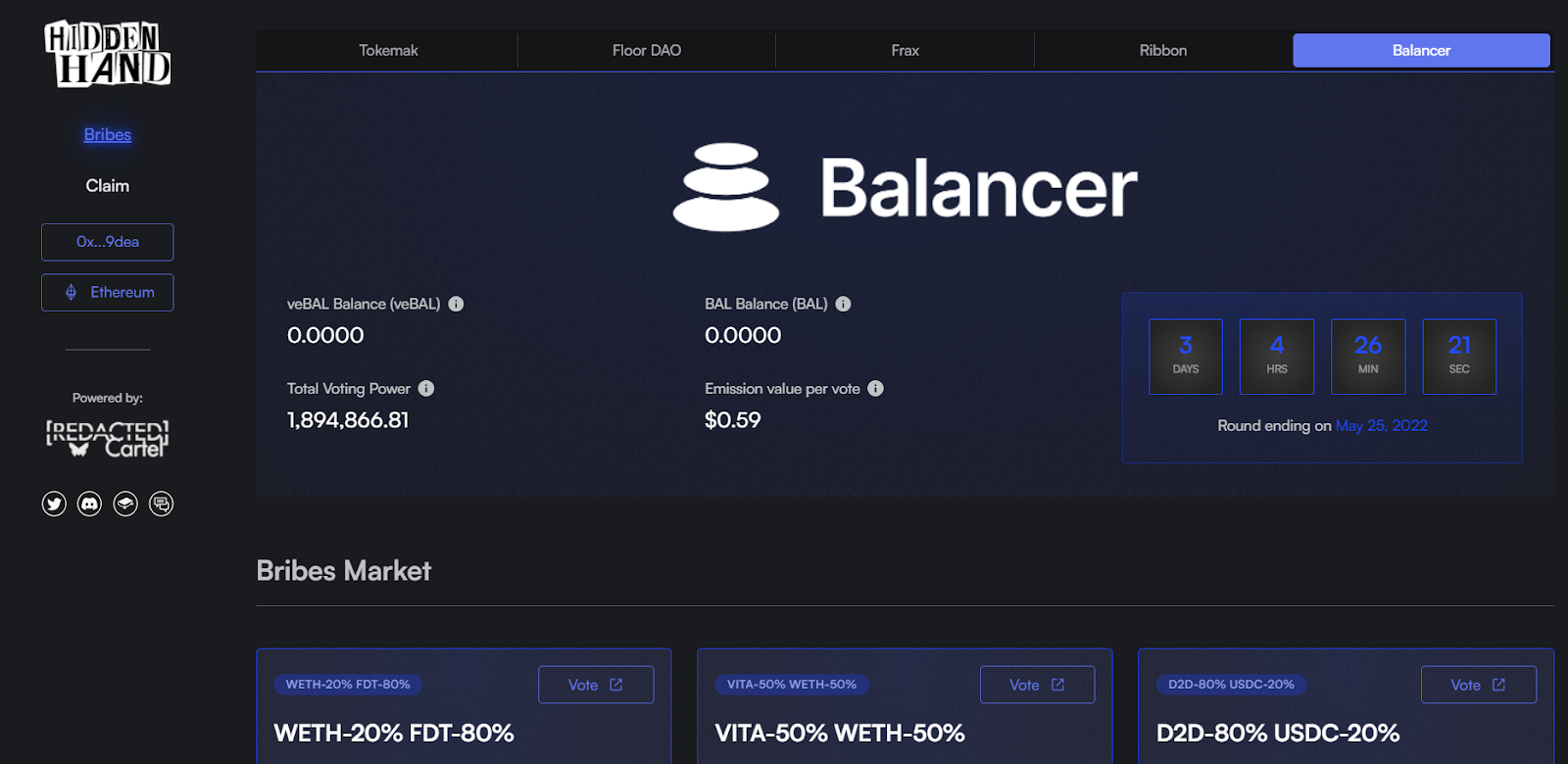Viewport: 1568px width, 764px height.
Task: Open the docs graduation-cap icon
Action: click(125, 503)
